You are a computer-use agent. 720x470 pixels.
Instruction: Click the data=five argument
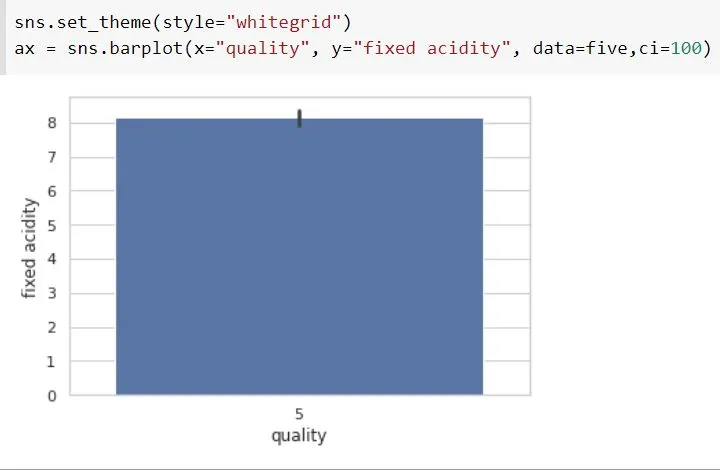(x=580, y=48)
